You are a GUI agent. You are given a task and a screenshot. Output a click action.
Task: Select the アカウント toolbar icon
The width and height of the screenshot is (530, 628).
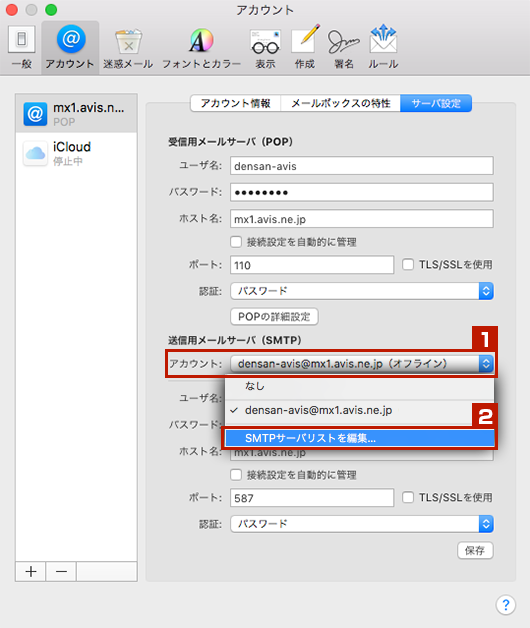pyautogui.click(x=71, y=47)
